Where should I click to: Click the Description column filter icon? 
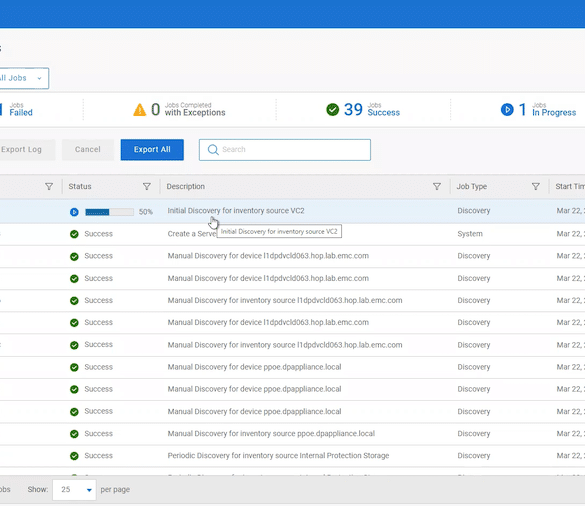[437, 187]
